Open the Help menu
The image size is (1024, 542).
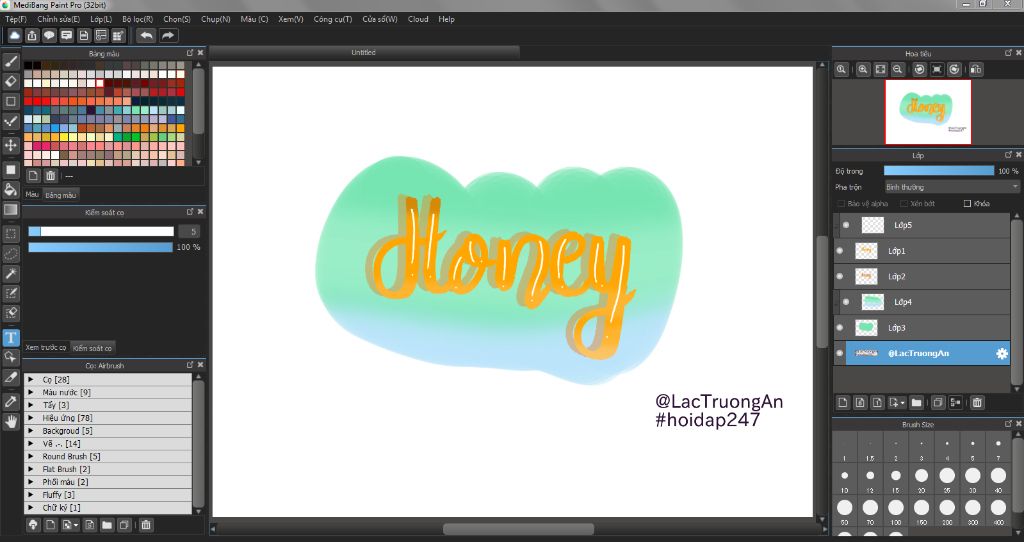pos(446,19)
